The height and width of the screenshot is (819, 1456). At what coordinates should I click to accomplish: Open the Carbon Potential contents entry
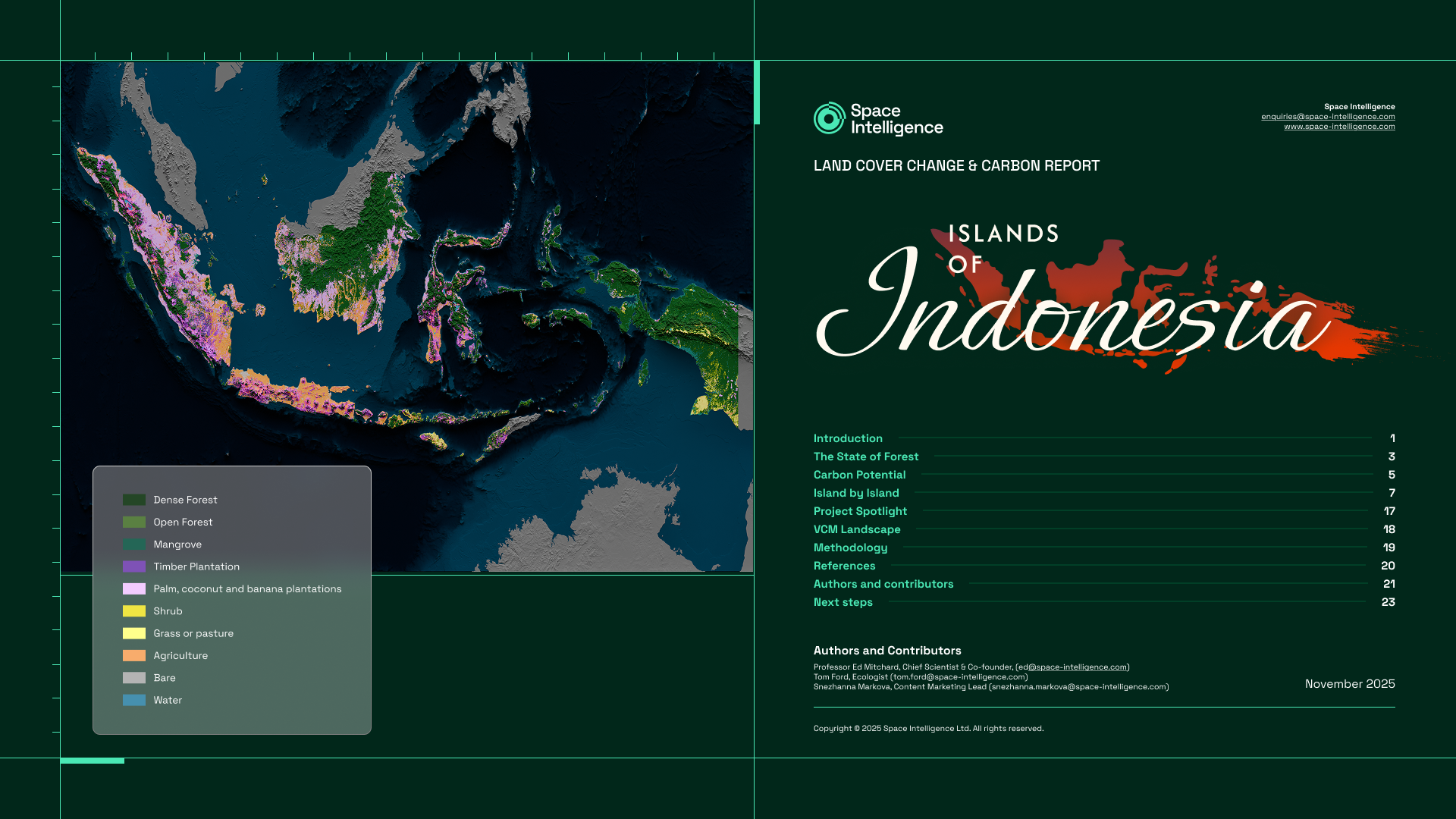(x=859, y=475)
